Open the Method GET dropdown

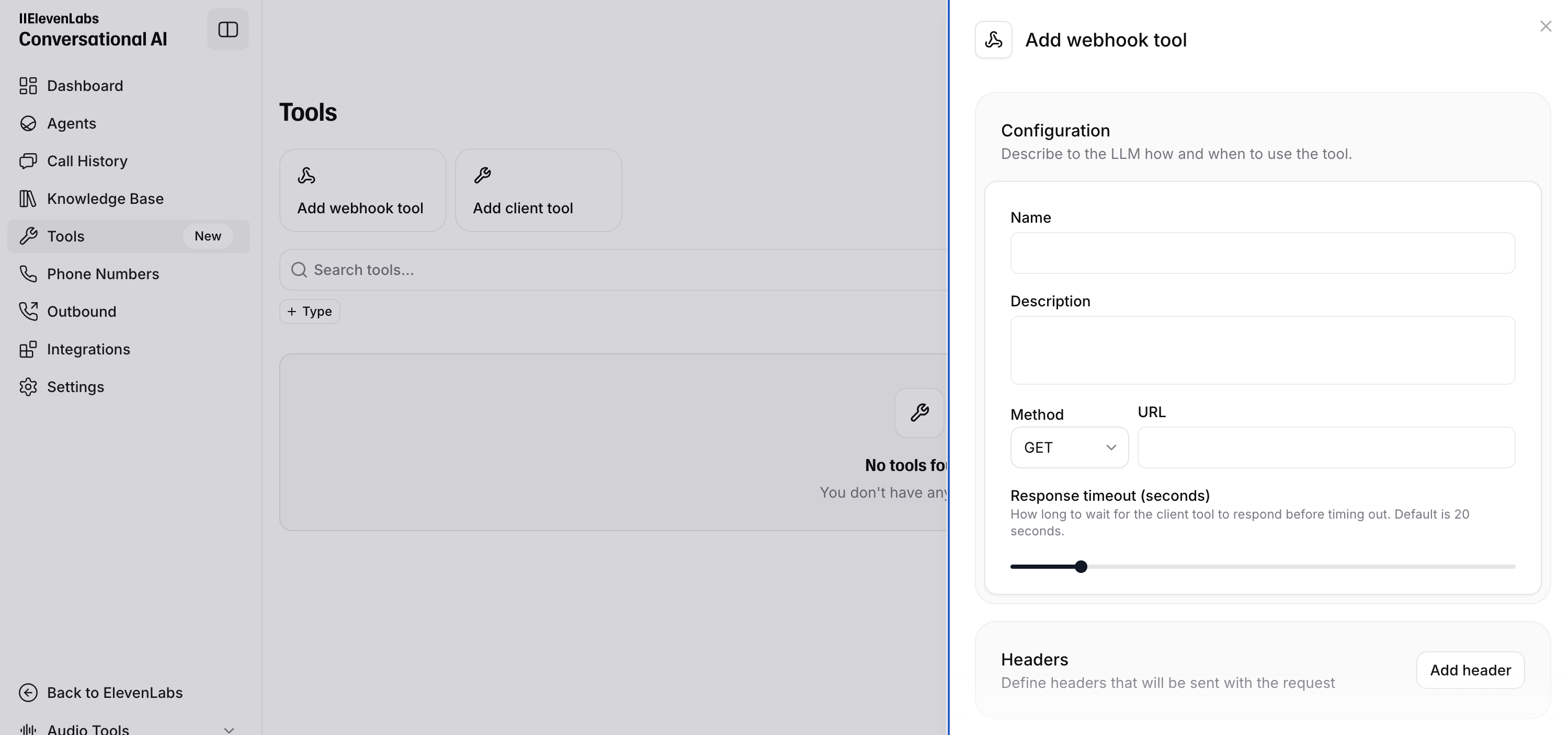click(1069, 448)
